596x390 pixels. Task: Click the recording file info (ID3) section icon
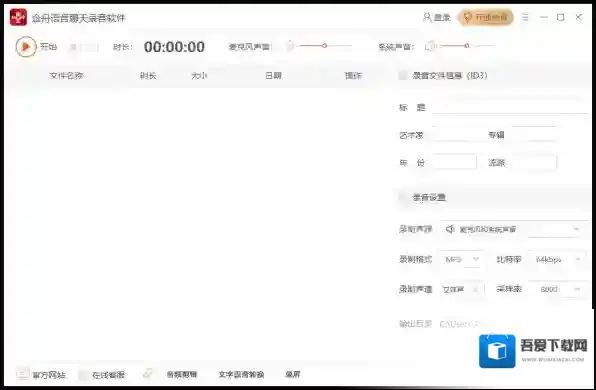(x=403, y=75)
